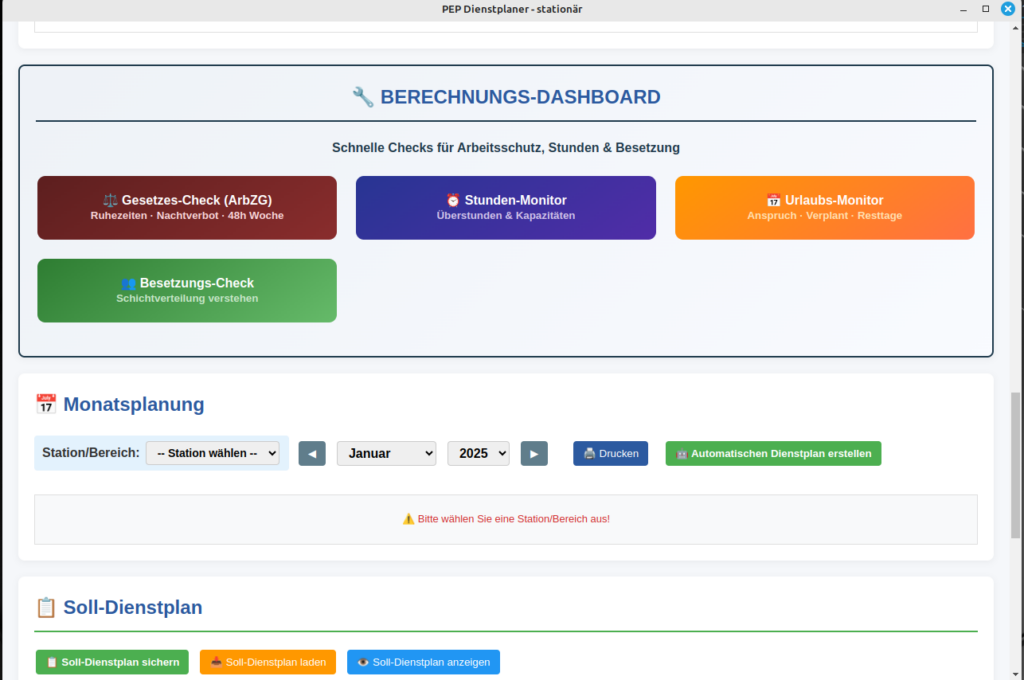Click the scales icon on Gesetzes-Check
This screenshot has width=1024, height=680.
click(x=110, y=200)
